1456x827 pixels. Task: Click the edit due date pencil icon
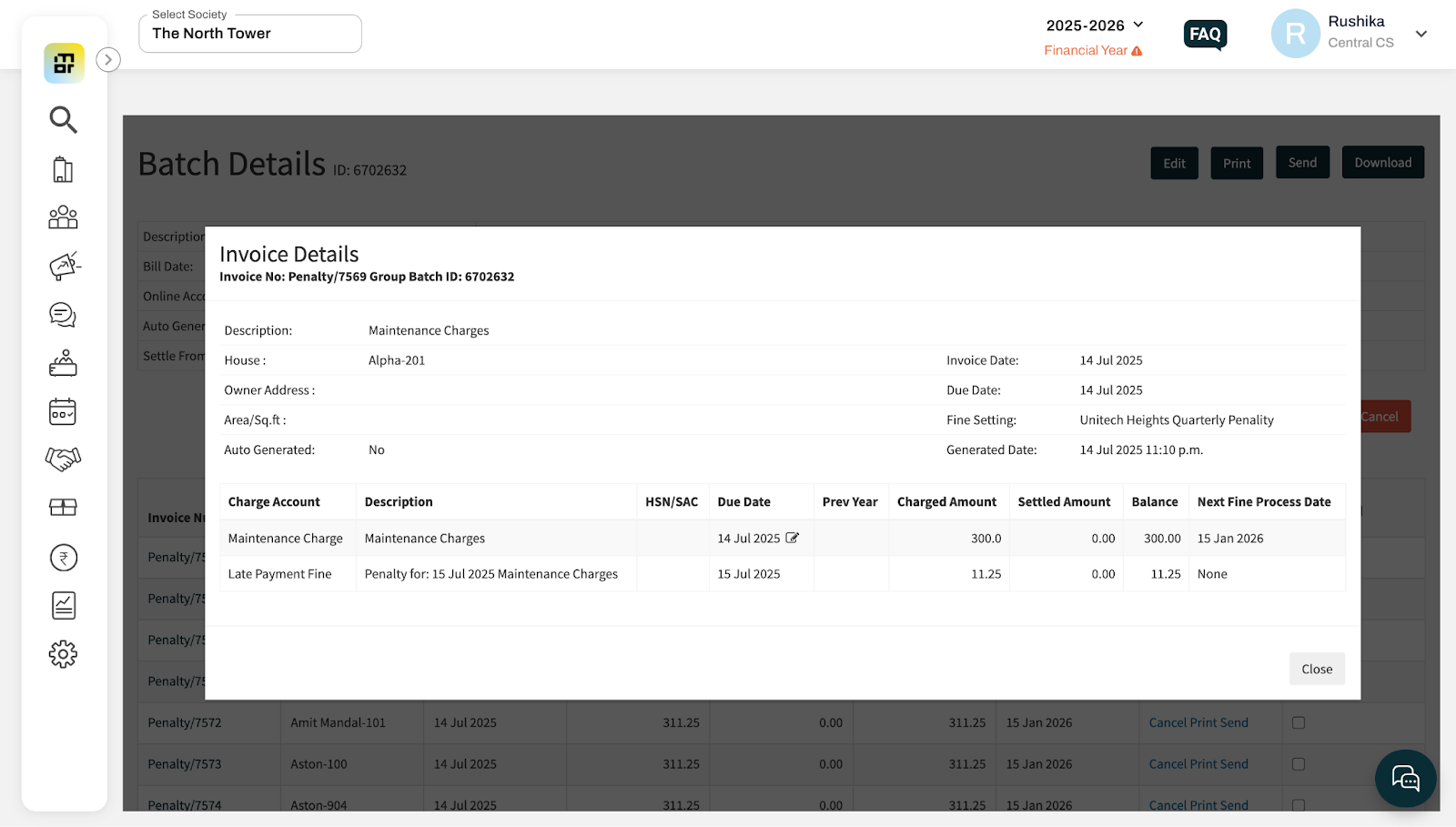tap(793, 538)
